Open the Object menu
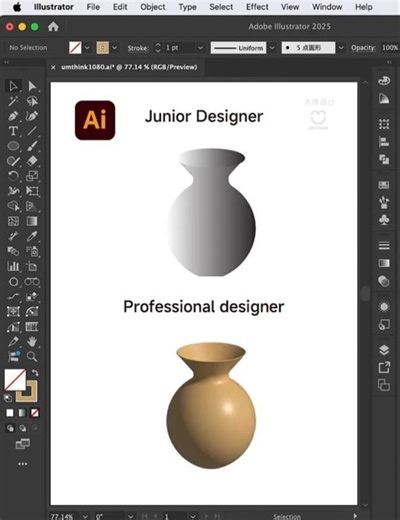This screenshot has height=520, width=400. (x=153, y=7)
